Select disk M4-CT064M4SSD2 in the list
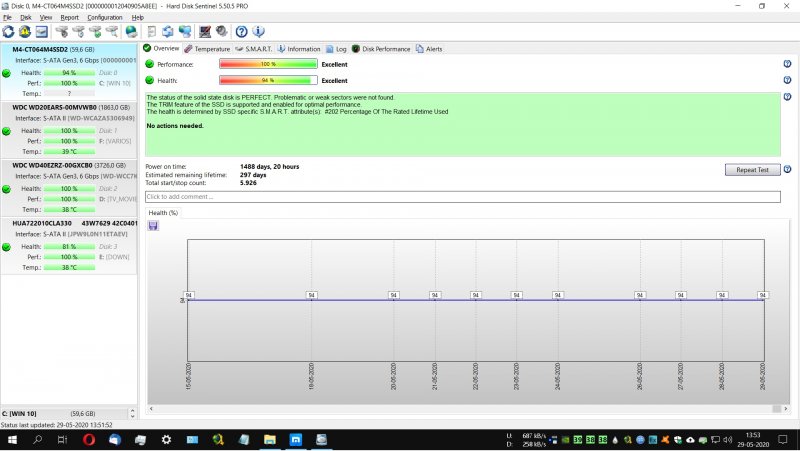The image size is (800, 451). pos(69,71)
